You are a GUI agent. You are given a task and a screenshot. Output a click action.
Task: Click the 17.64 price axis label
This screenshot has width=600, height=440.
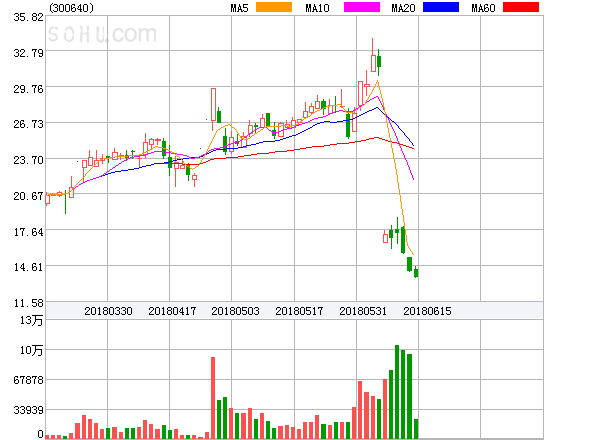tap(28, 232)
